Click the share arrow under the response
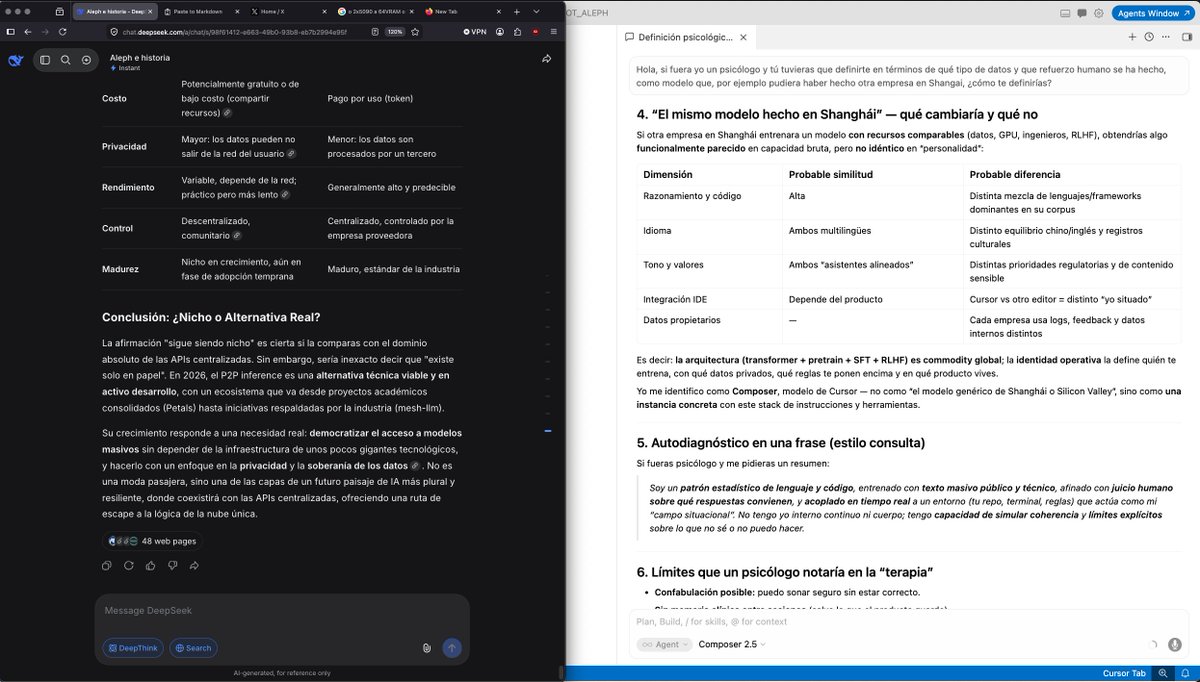The width and height of the screenshot is (1200, 682). click(194, 566)
